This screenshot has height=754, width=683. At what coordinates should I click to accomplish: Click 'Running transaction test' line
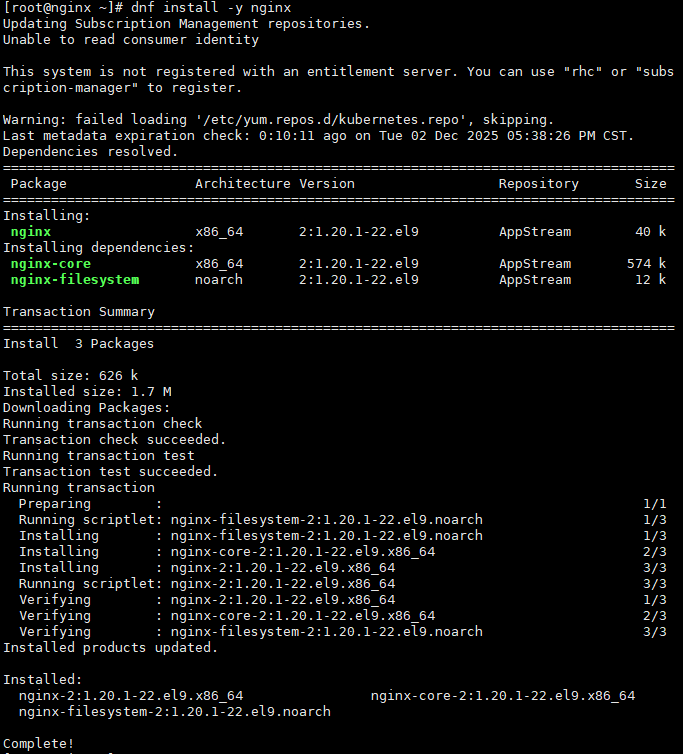pyautogui.click(x=99, y=455)
